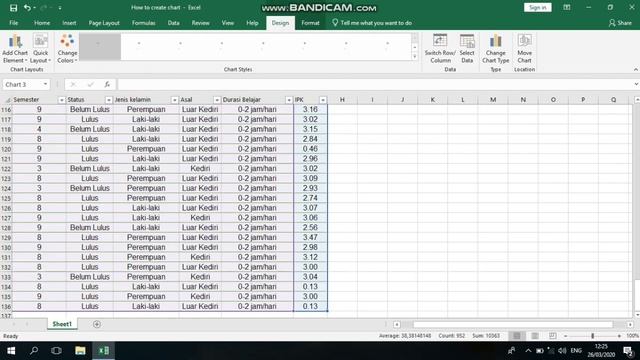This screenshot has height=360, width=640.
Task: Open Change Colors palette
Action: pyautogui.click(x=67, y=49)
